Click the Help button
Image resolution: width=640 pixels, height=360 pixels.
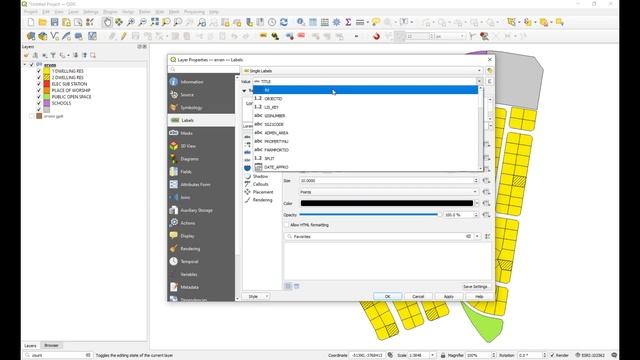479,296
